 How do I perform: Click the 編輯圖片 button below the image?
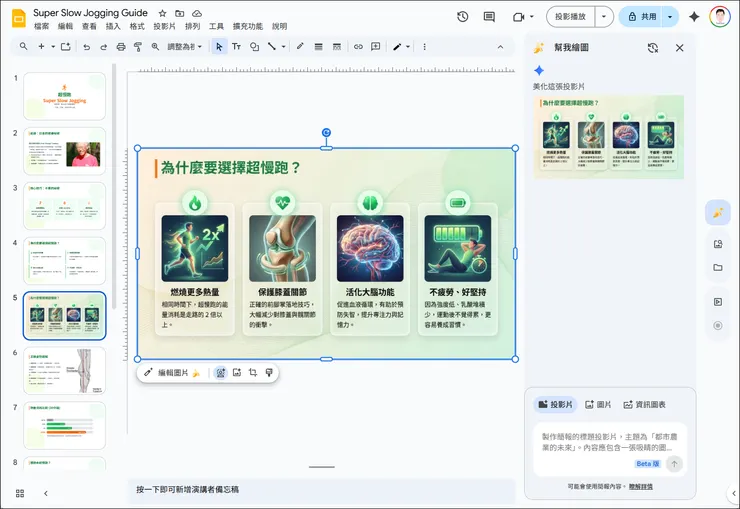coord(173,373)
